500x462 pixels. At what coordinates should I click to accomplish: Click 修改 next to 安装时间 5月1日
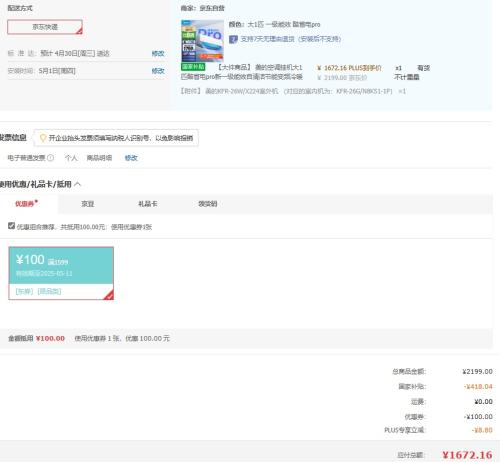pyautogui.click(x=158, y=71)
